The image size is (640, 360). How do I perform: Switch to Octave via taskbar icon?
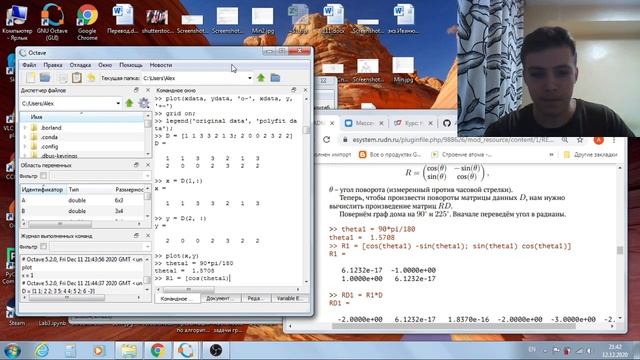pyautogui.click(x=186, y=350)
